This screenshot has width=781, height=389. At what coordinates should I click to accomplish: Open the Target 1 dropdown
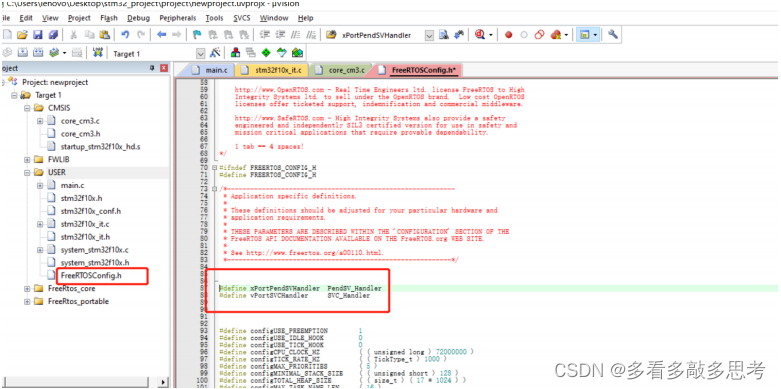(x=201, y=53)
